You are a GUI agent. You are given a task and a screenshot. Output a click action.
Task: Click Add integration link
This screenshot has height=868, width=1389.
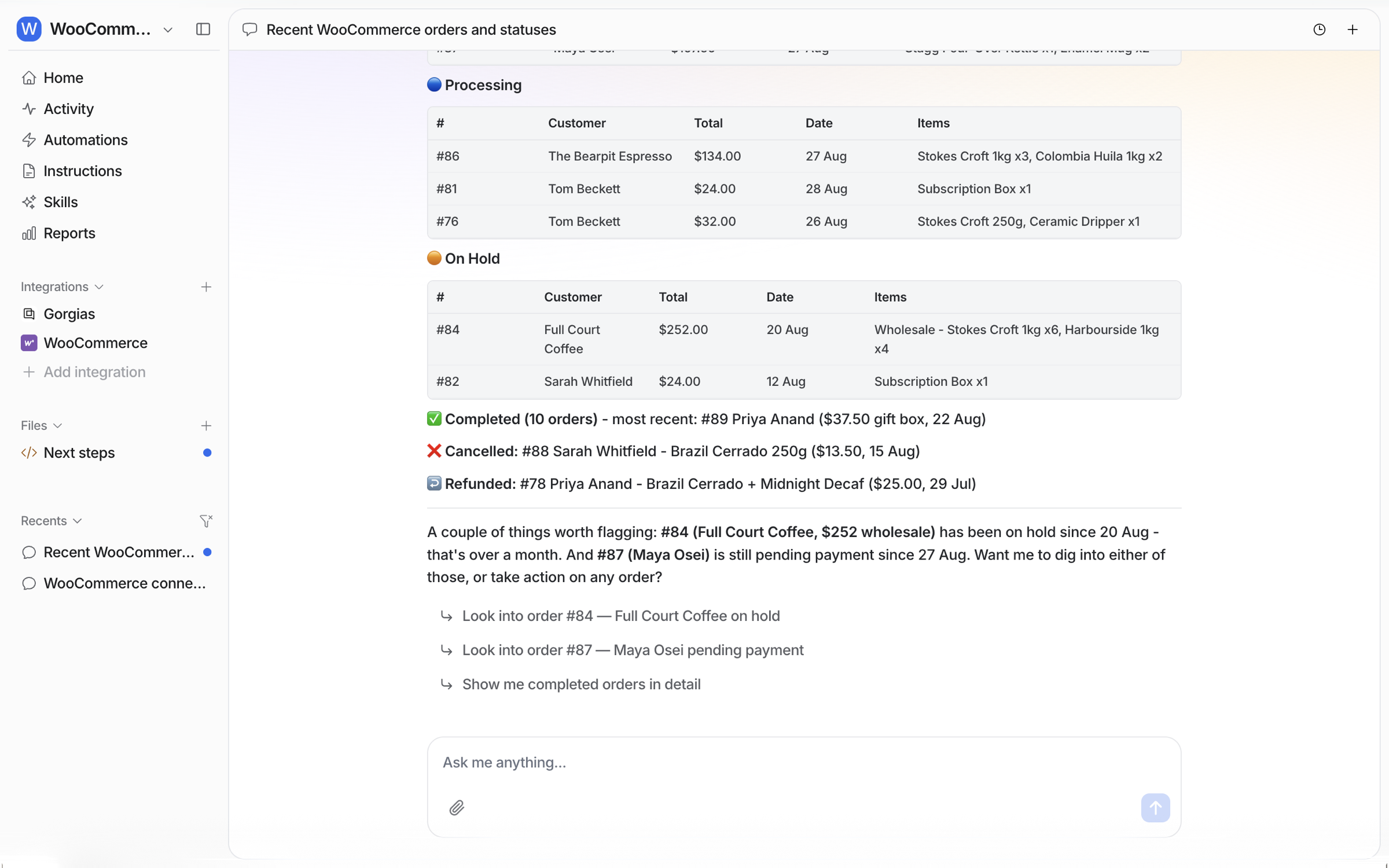pos(84,372)
